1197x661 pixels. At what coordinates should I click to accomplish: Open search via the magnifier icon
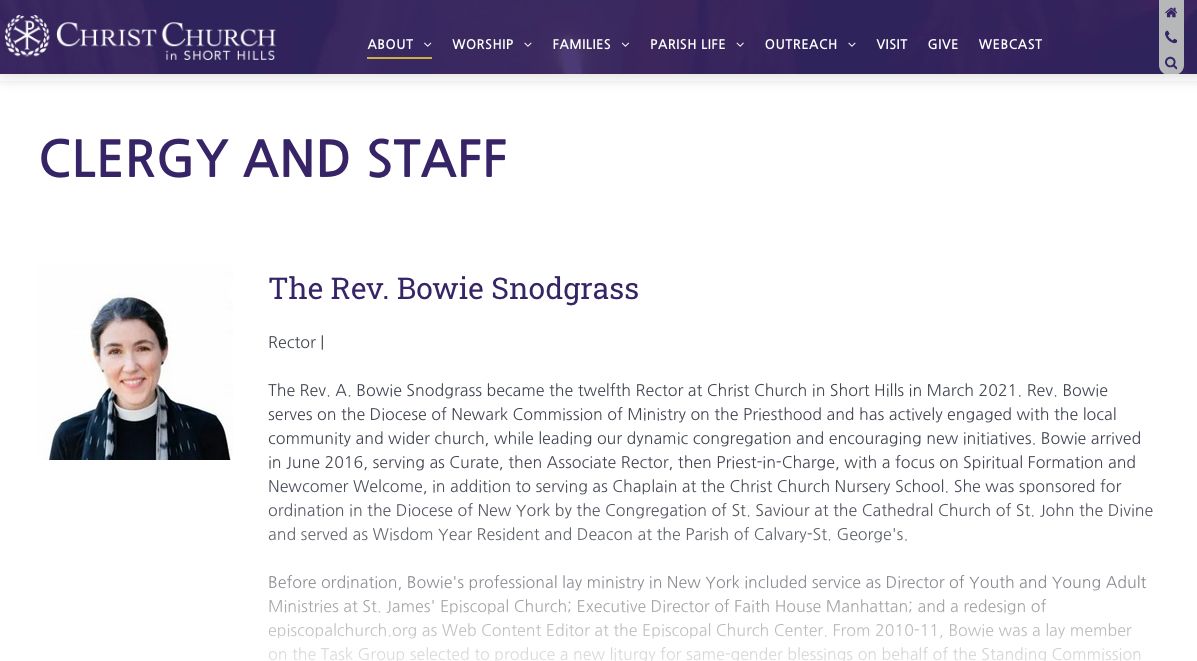[1170, 63]
